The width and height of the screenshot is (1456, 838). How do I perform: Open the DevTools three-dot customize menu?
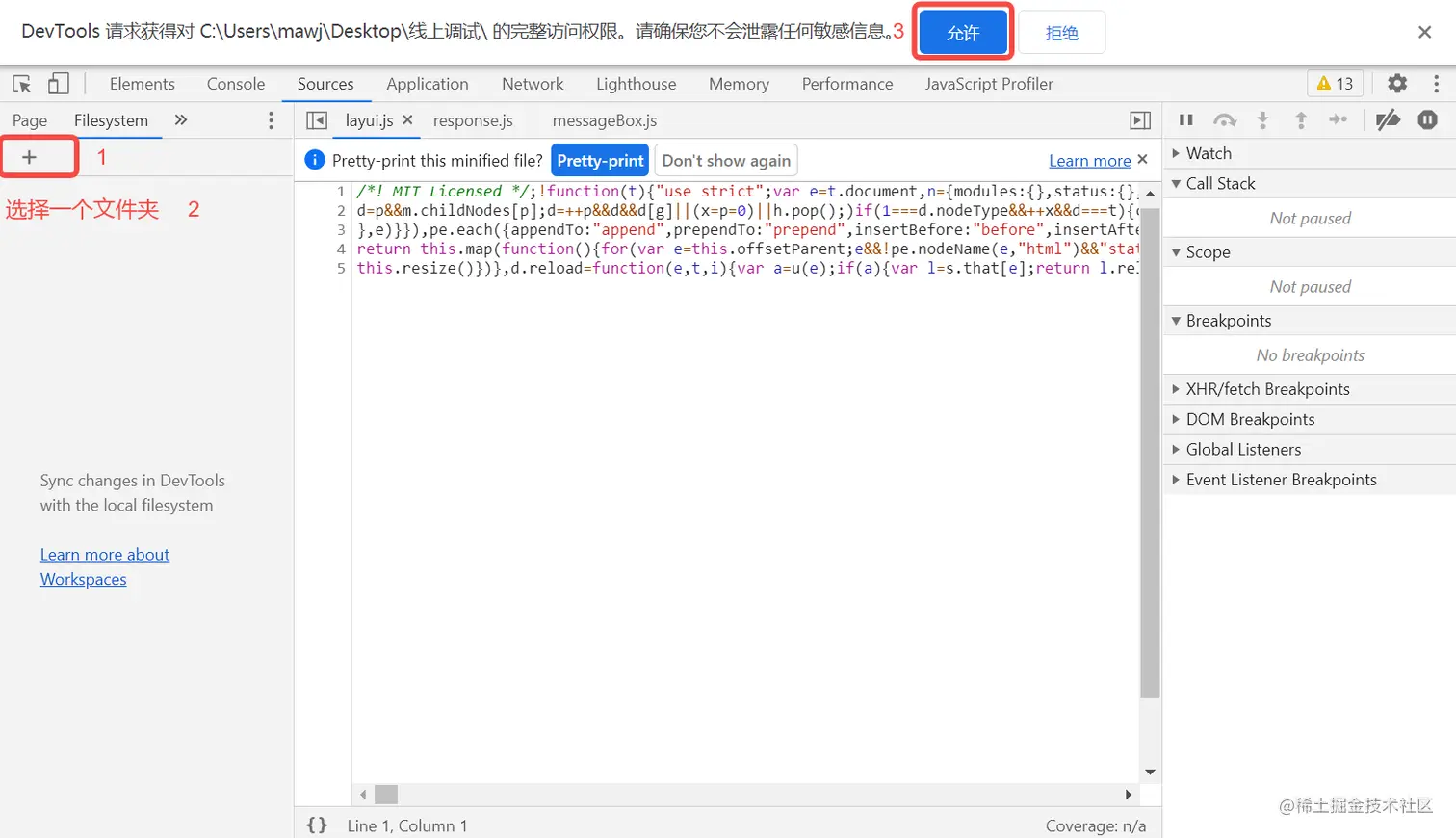[x=1436, y=84]
